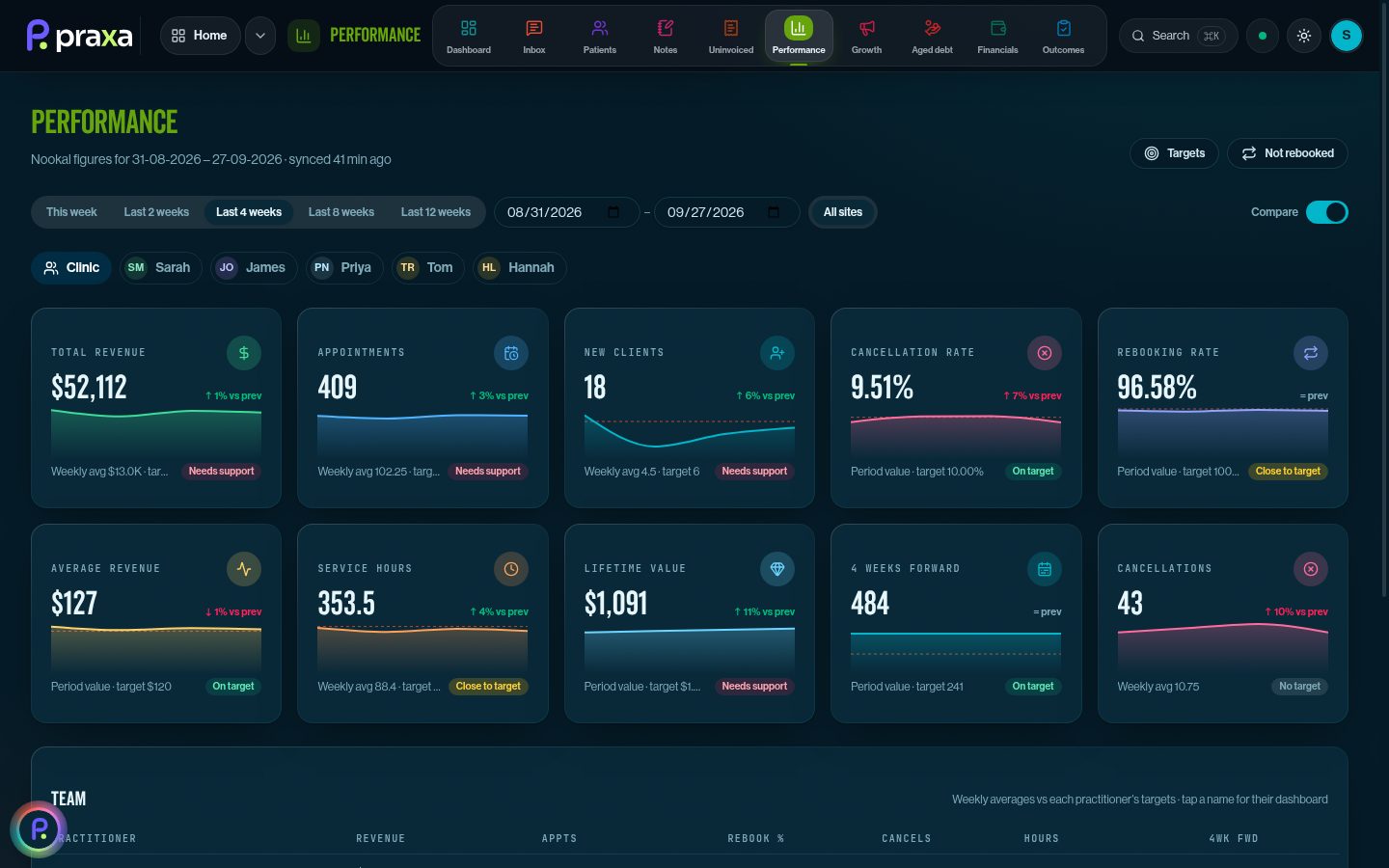Open the Outcomes section

point(1063,36)
